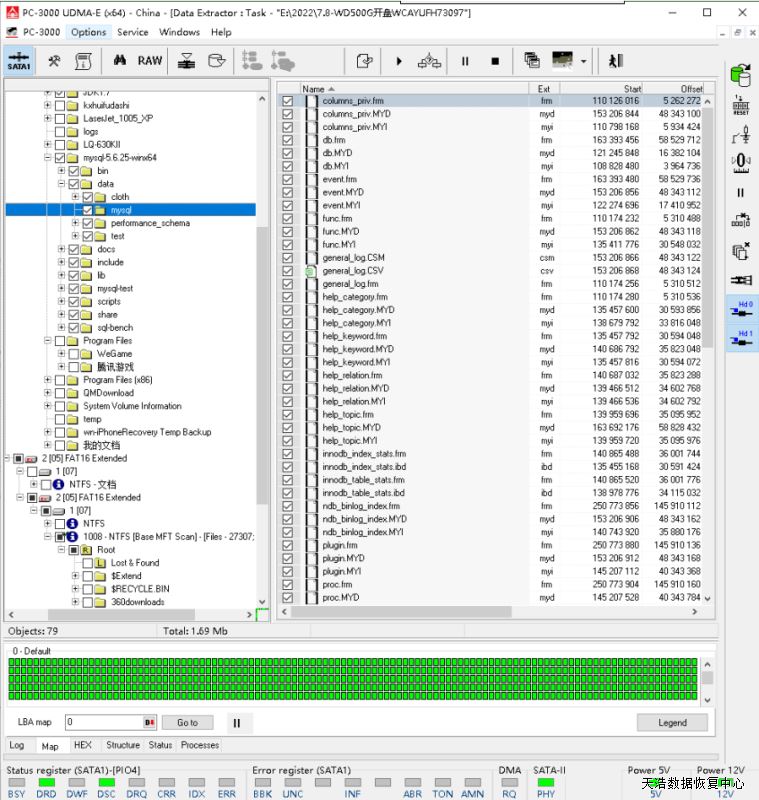Image resolution: width=759 pixels, height=800 pixels.
Task: Click the wrench and hammer tools icon
Action: (55, 61)
